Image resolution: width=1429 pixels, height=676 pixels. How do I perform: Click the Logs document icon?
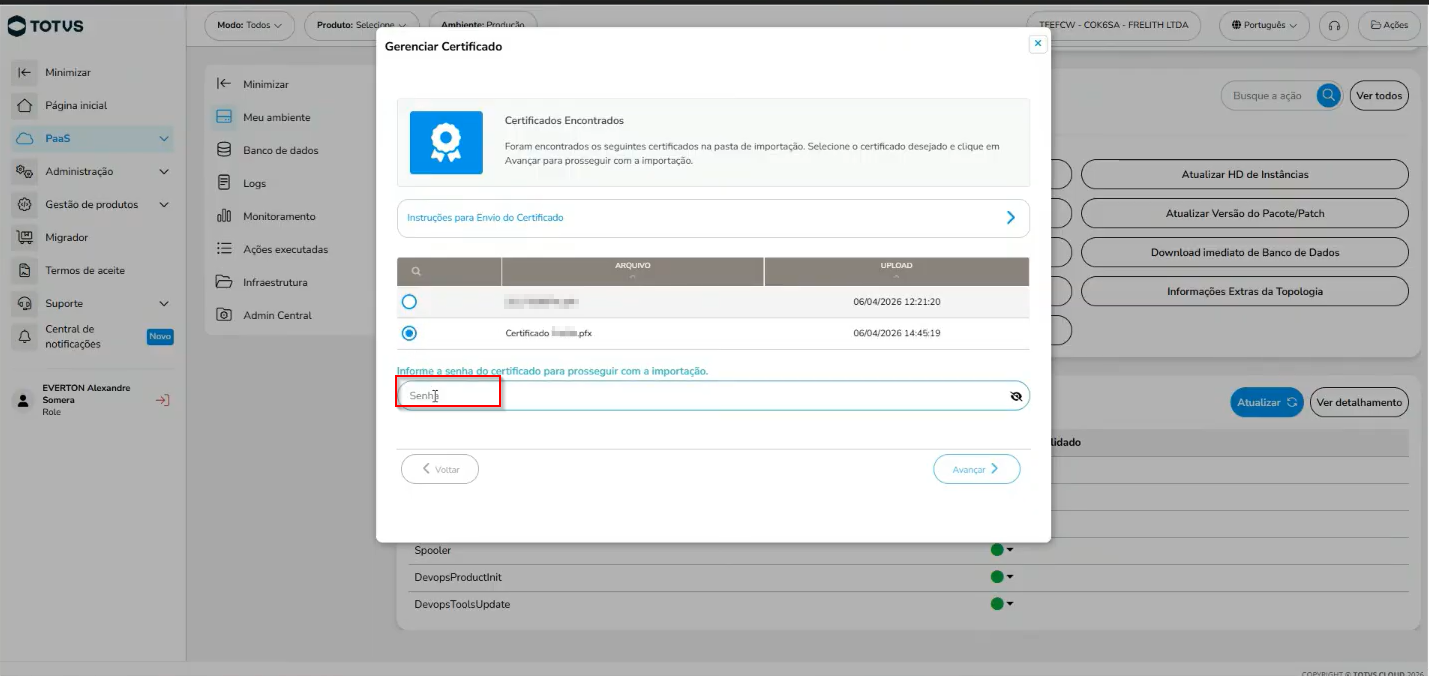224,183
